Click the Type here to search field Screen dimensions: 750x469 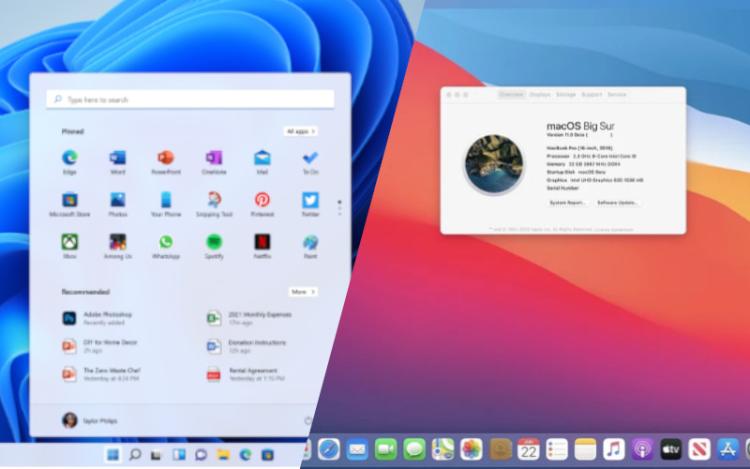[190, 99]
